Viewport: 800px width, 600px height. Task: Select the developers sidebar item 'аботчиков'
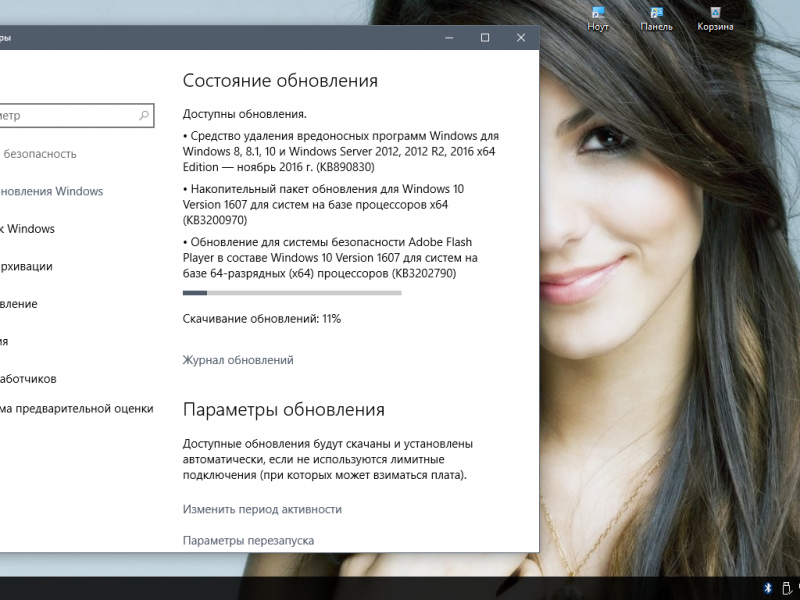pos(28,379)
